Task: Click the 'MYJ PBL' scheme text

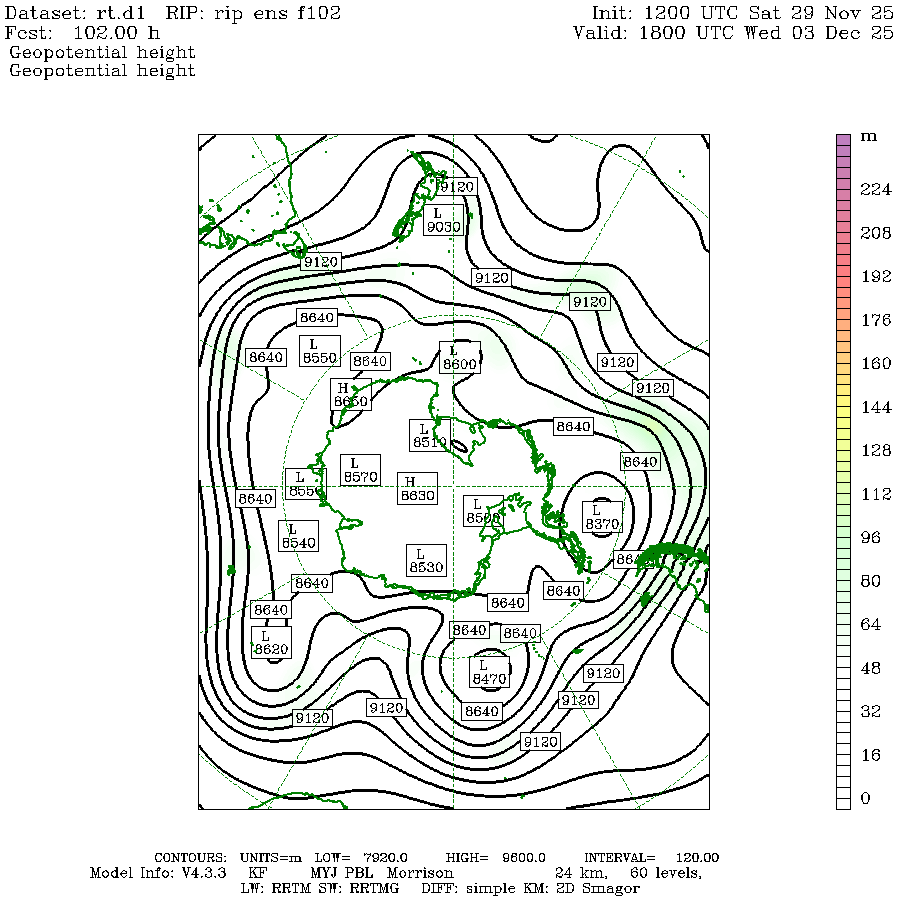Action: 342,873
